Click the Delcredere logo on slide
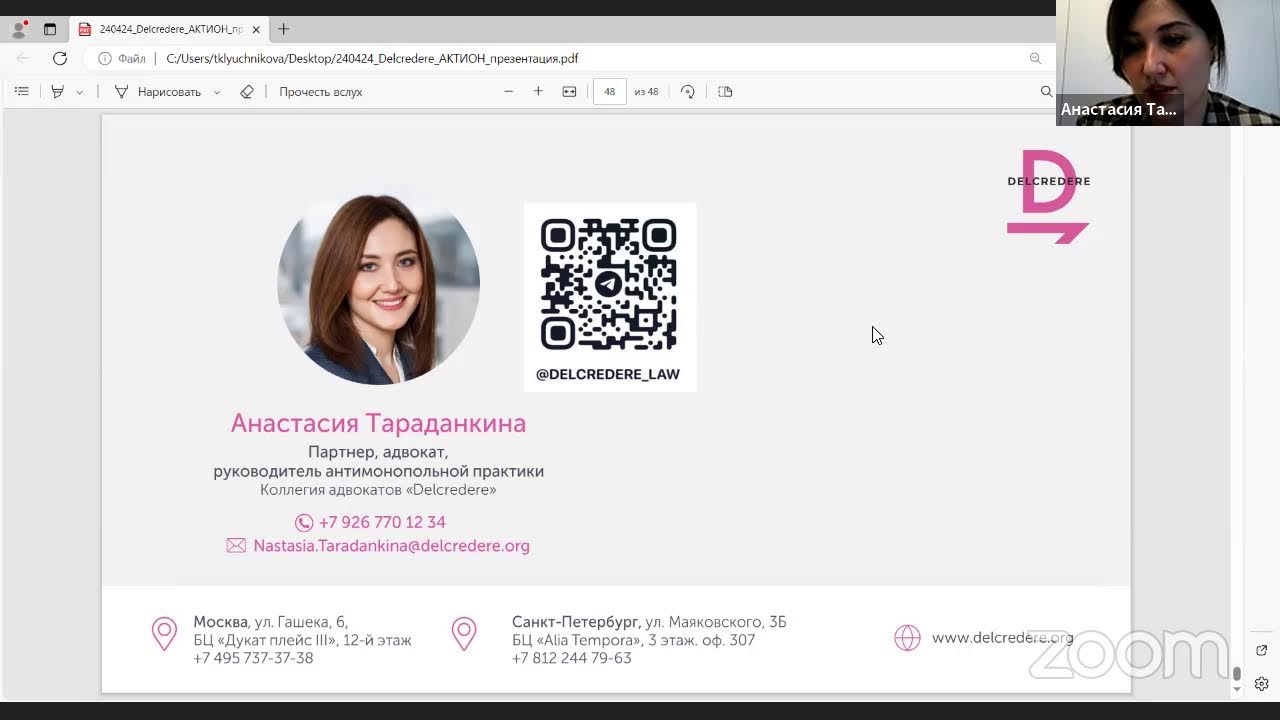 click(x=1048, y=196)
